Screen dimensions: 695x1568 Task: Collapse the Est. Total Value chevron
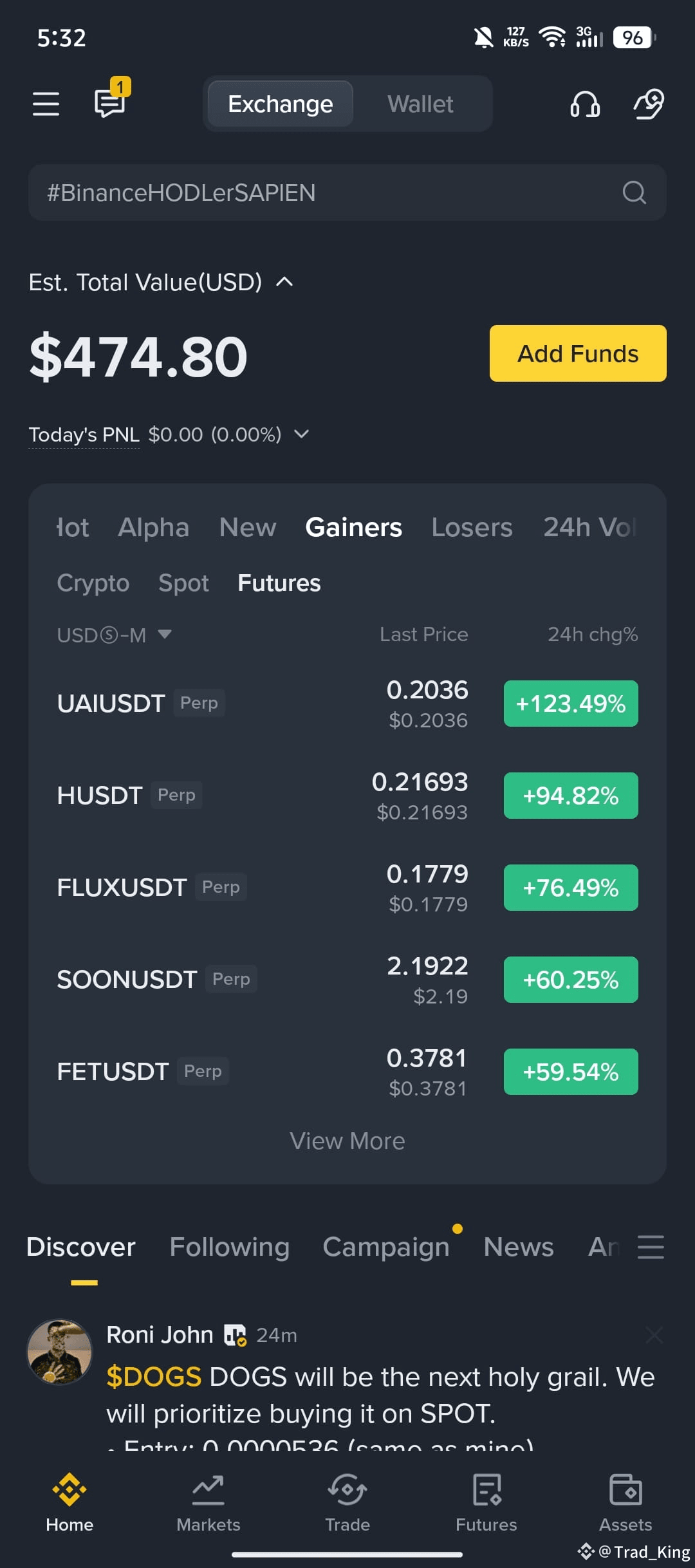pos(284,282)
